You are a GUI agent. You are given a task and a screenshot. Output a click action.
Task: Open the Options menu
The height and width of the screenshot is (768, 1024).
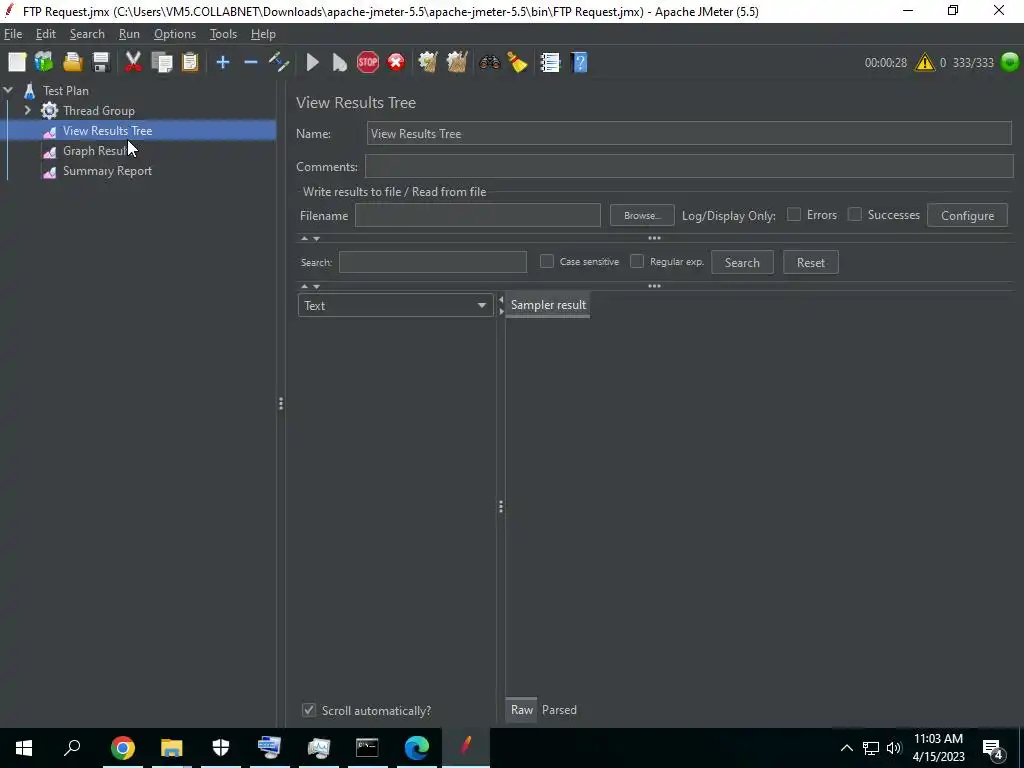pyautogui.click(x=174, y=34)
